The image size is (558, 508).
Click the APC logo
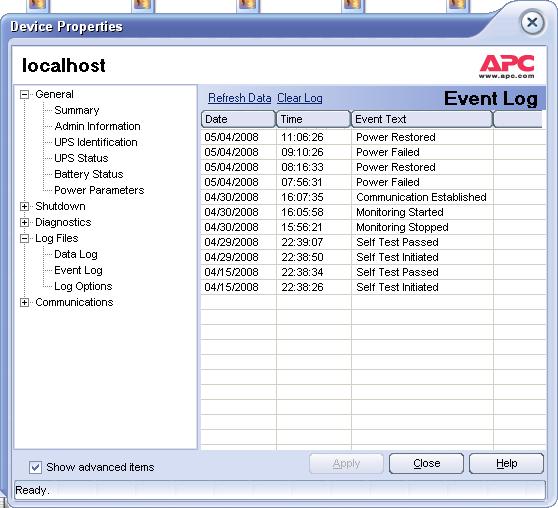507,66
